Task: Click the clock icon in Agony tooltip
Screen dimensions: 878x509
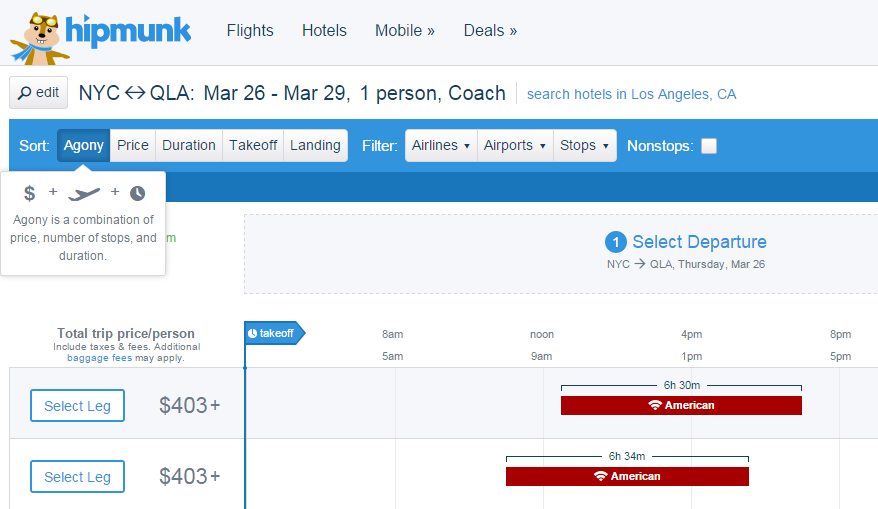Action: pyautogui.click(x=138, y=193)
